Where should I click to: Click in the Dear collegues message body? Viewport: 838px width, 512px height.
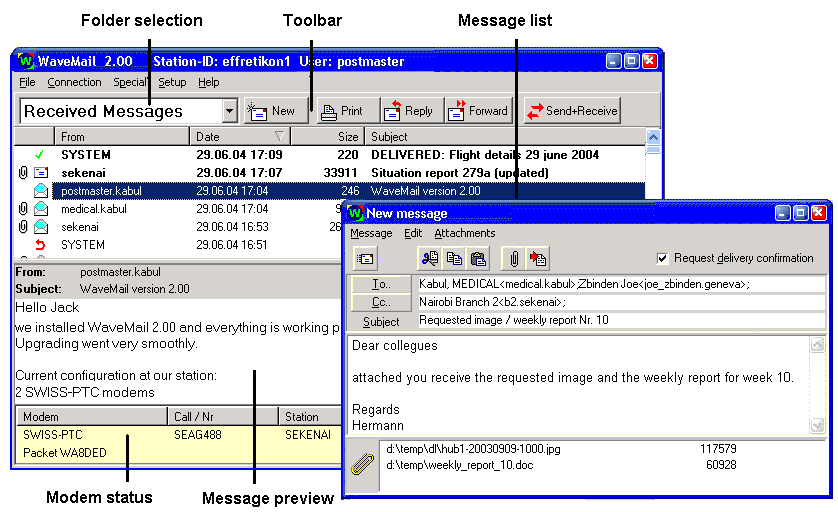coord(579,385)
